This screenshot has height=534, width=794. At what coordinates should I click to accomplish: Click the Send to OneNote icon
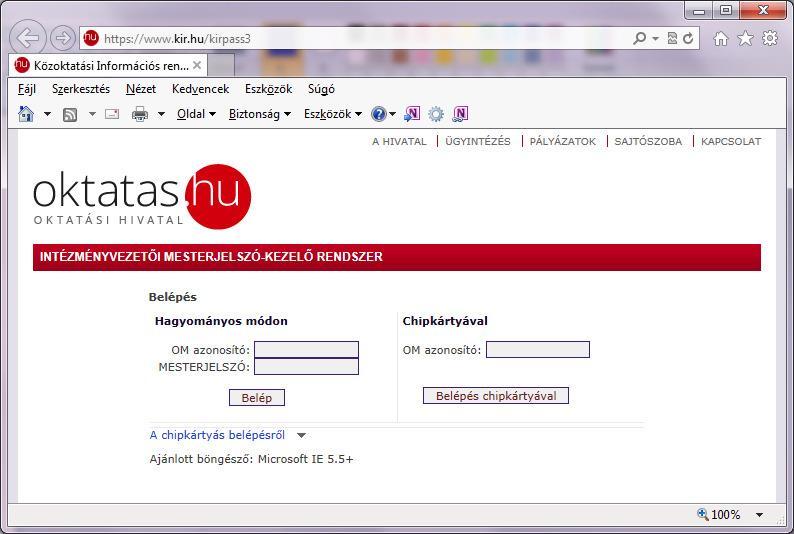[x=412, y=114]
